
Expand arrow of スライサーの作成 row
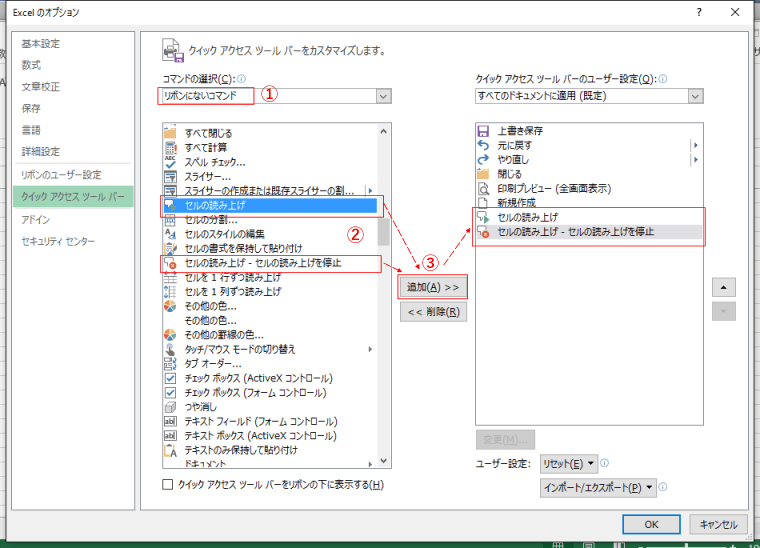tap(370, 191)
